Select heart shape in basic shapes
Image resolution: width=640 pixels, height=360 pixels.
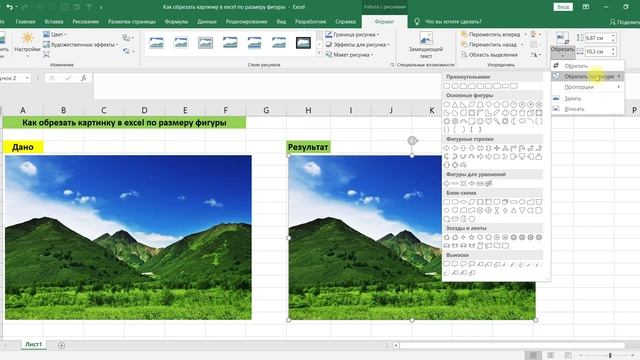[489, 121]
